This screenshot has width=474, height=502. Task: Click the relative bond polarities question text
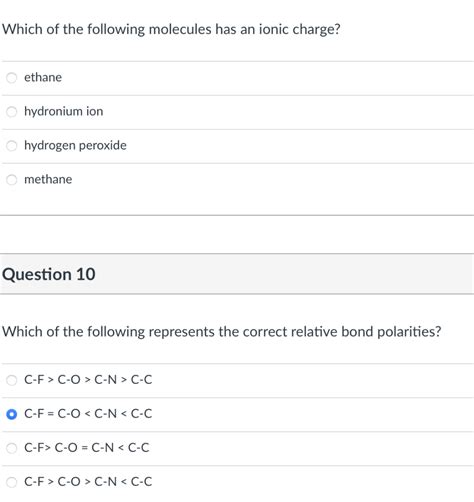point(222,332)
